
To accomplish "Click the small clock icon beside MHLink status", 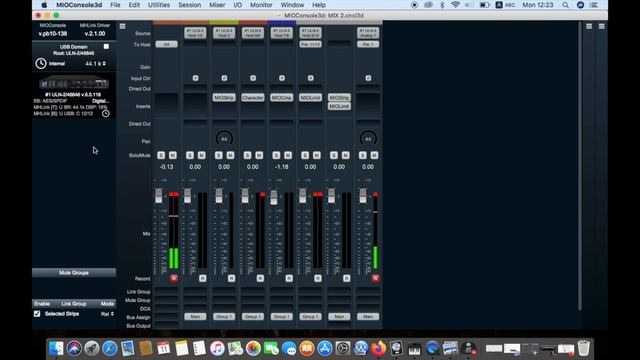I will [x=106, y=113].
